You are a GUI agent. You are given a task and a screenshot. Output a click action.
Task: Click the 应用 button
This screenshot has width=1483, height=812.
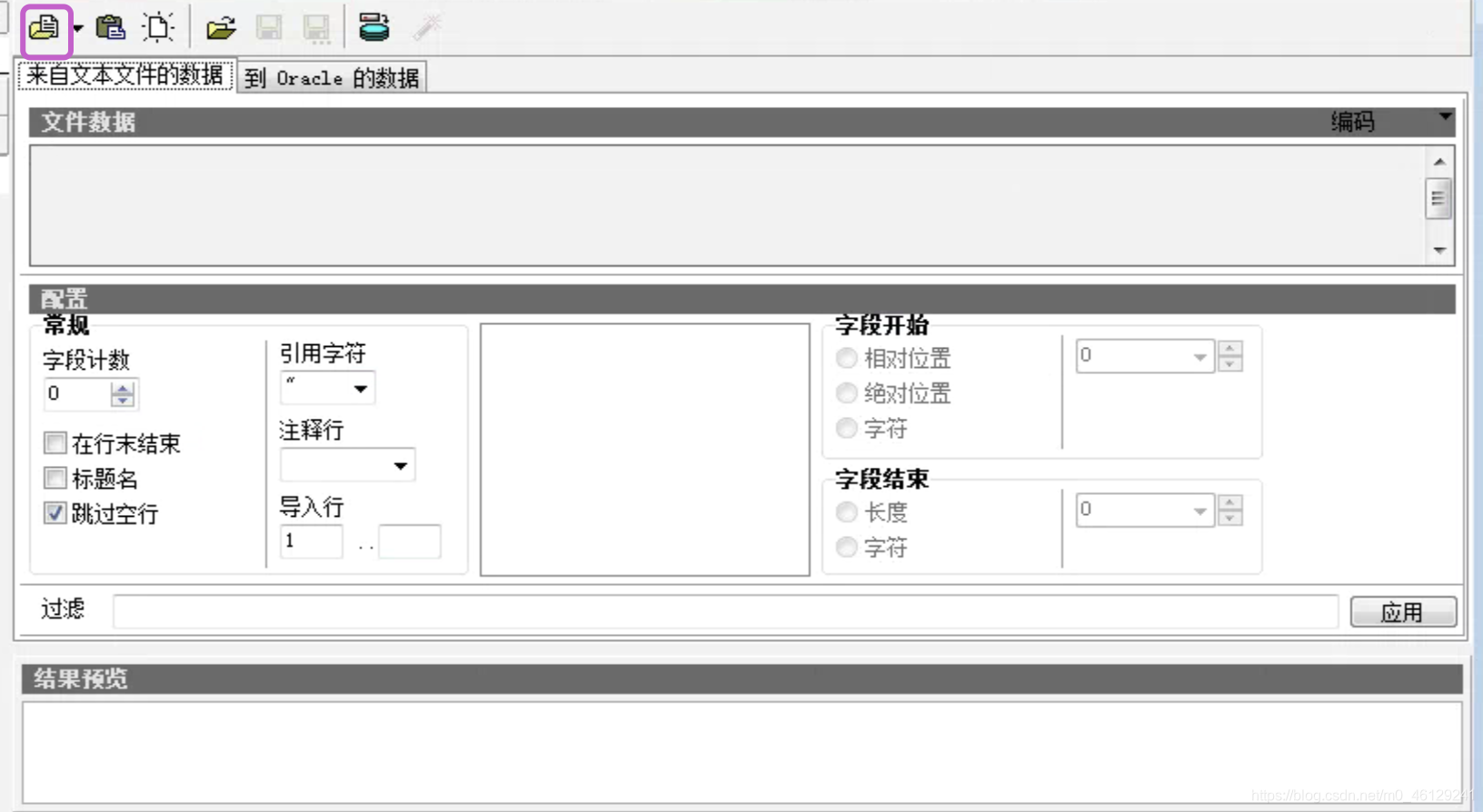1403,612
